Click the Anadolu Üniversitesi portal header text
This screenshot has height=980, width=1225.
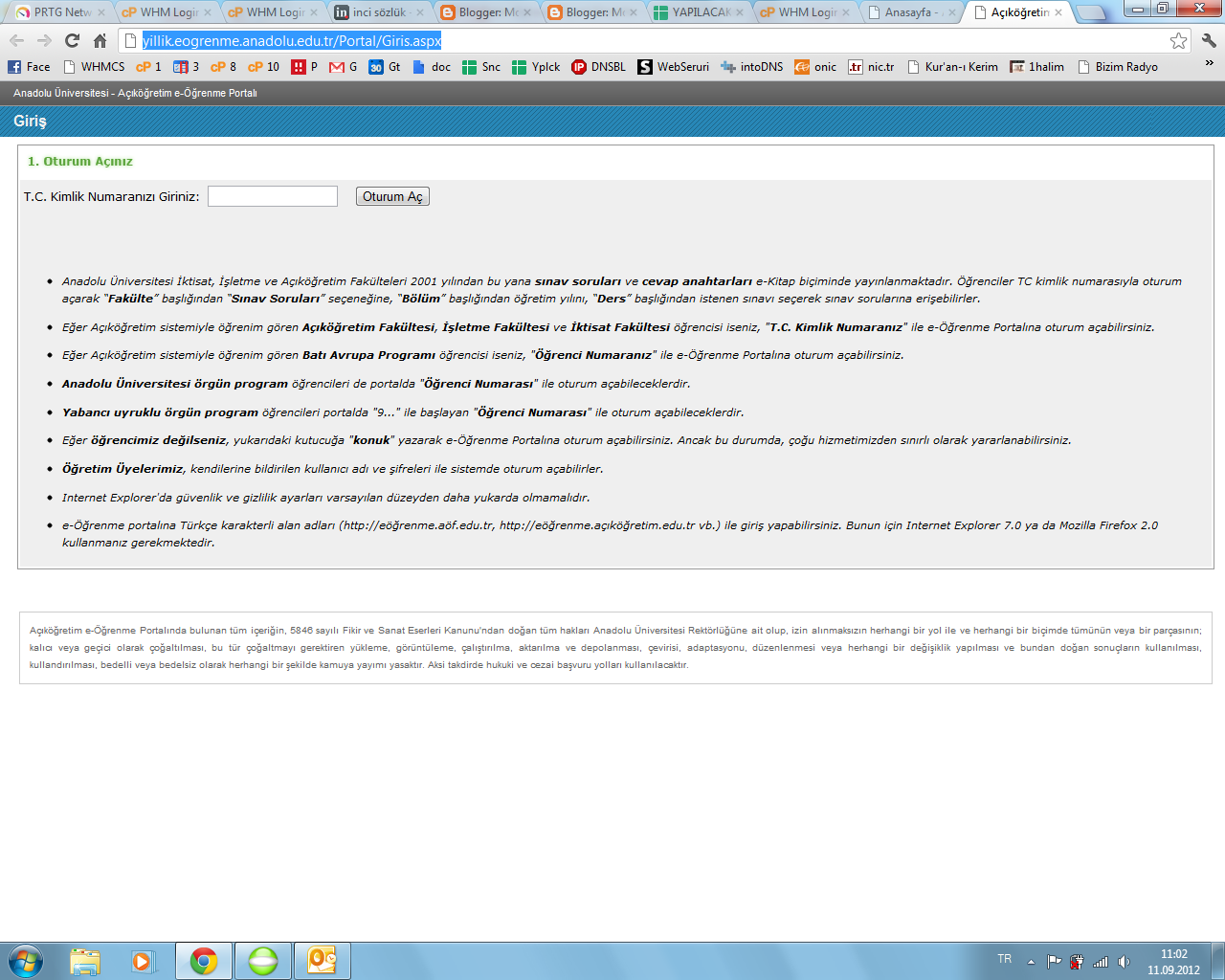click(x=135, y=93)
